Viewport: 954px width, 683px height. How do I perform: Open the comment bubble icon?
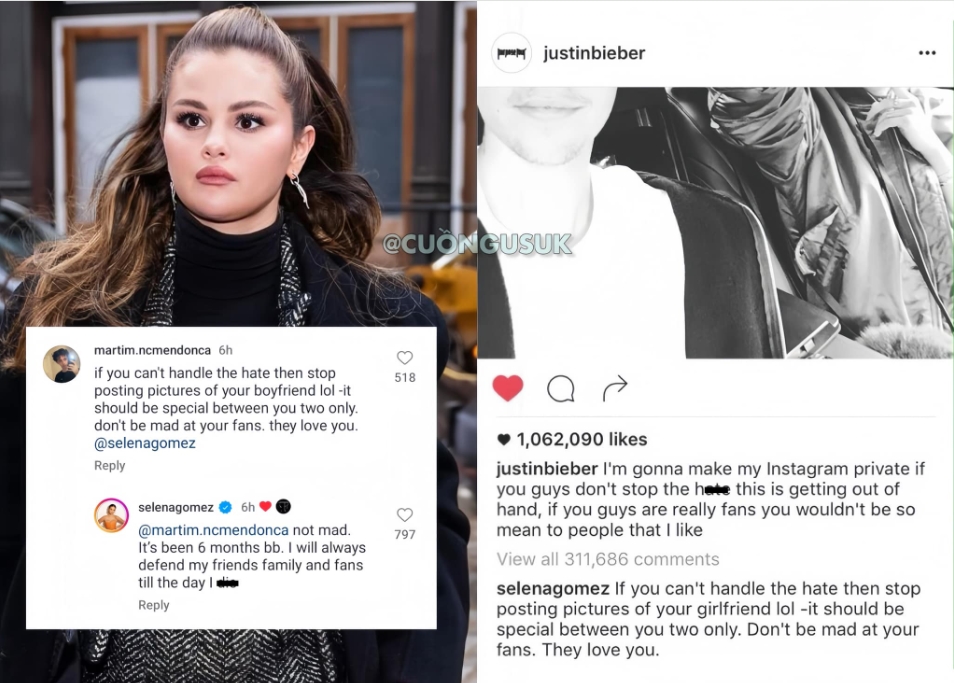(560, 389)
